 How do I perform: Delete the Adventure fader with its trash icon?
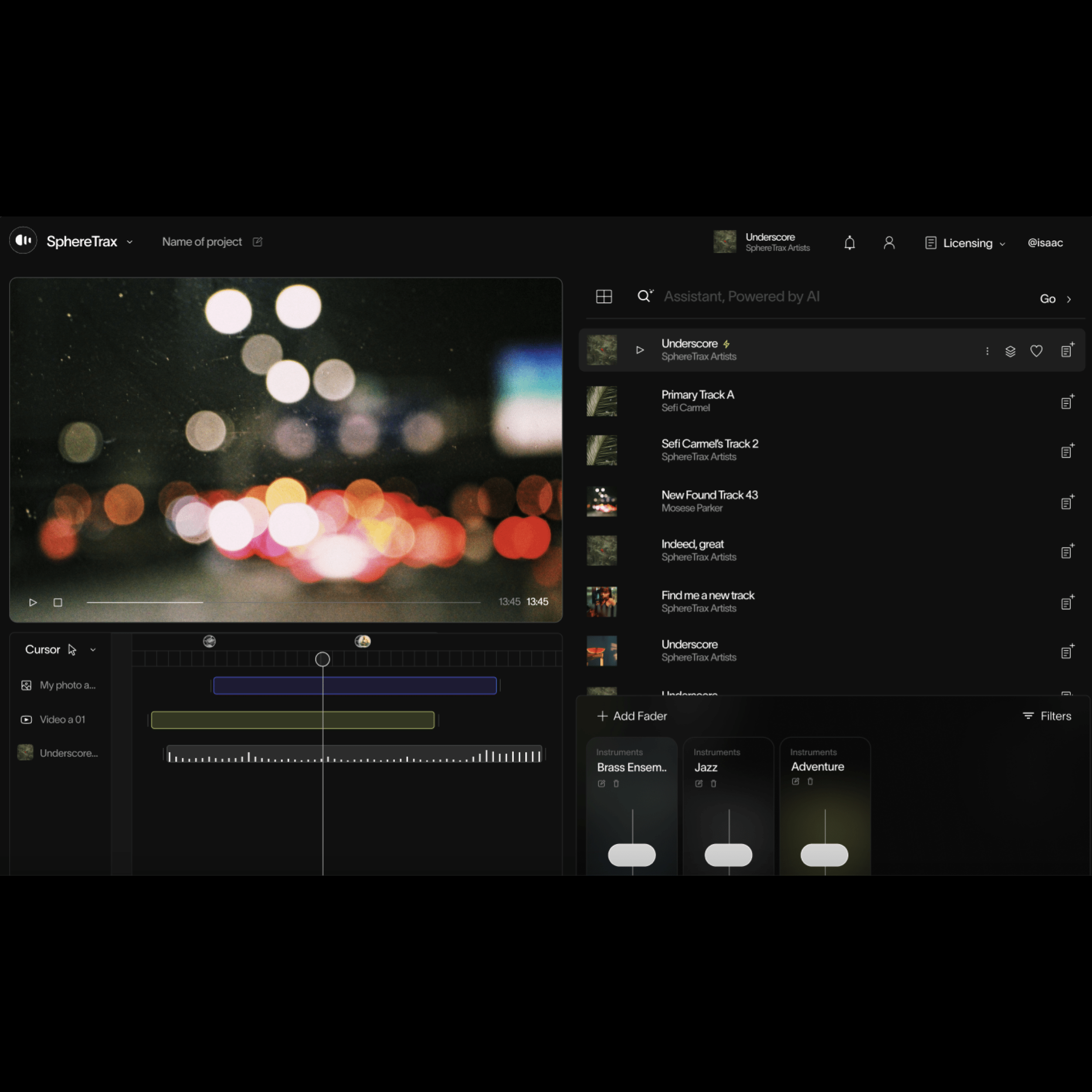810,782
